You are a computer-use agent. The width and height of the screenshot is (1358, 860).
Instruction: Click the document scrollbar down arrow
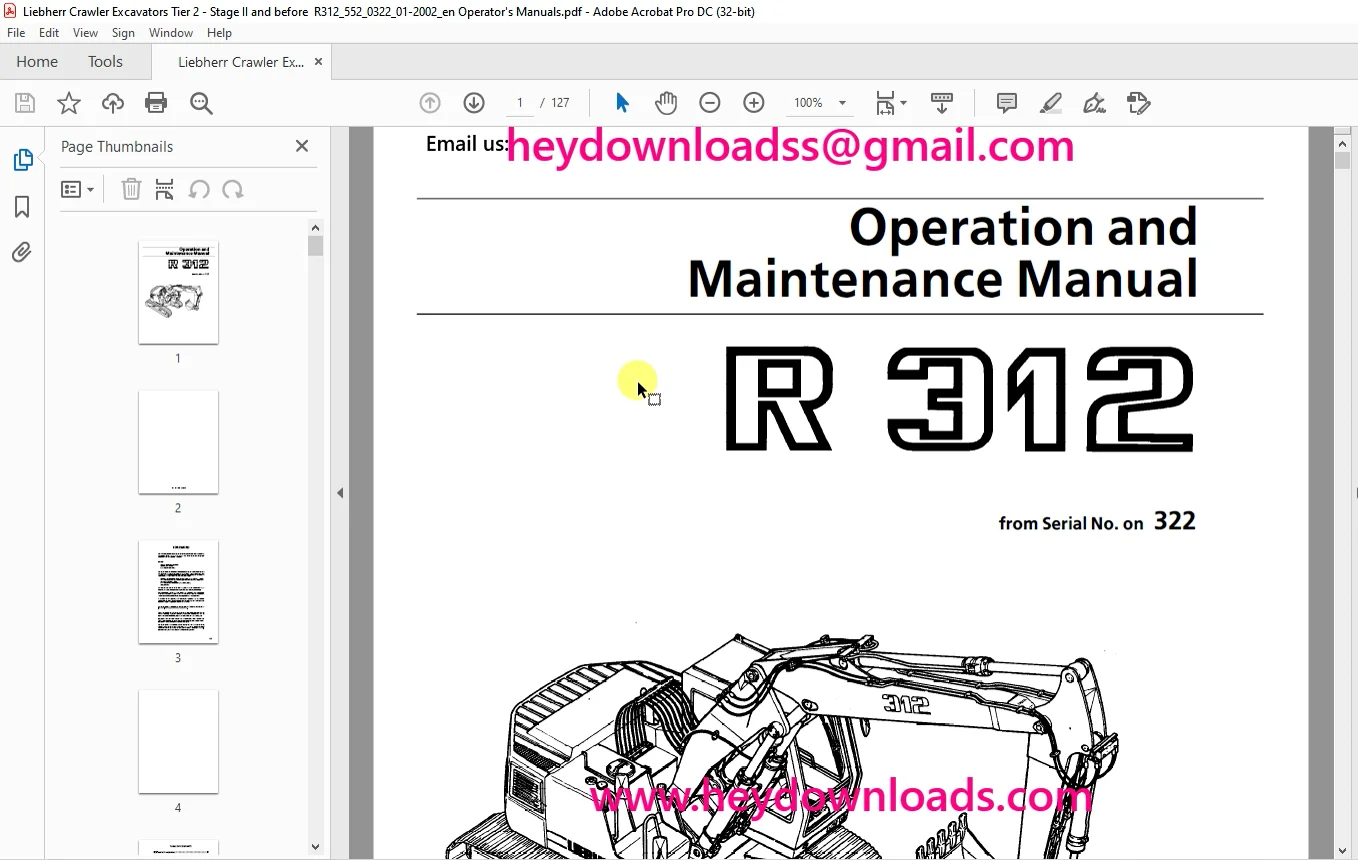point(1342,851)
